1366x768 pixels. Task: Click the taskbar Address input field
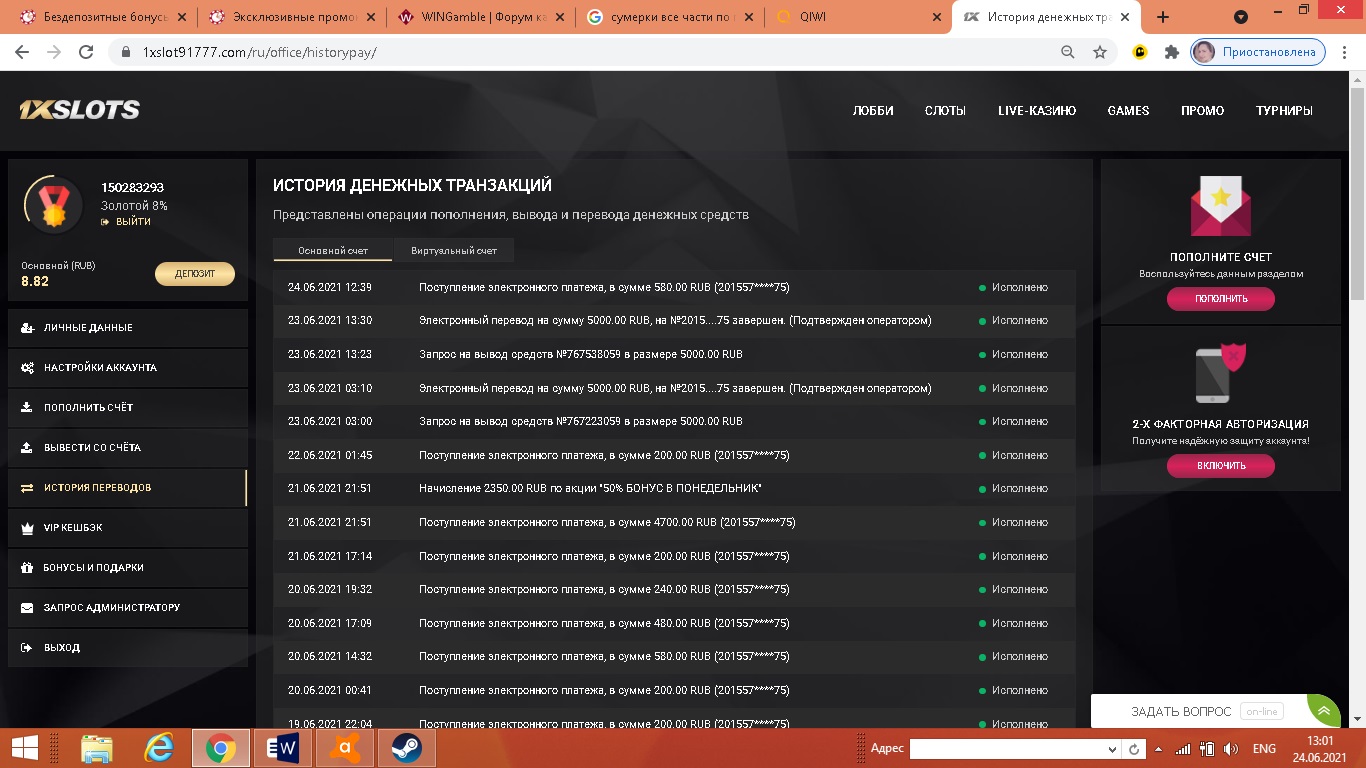1007,749
